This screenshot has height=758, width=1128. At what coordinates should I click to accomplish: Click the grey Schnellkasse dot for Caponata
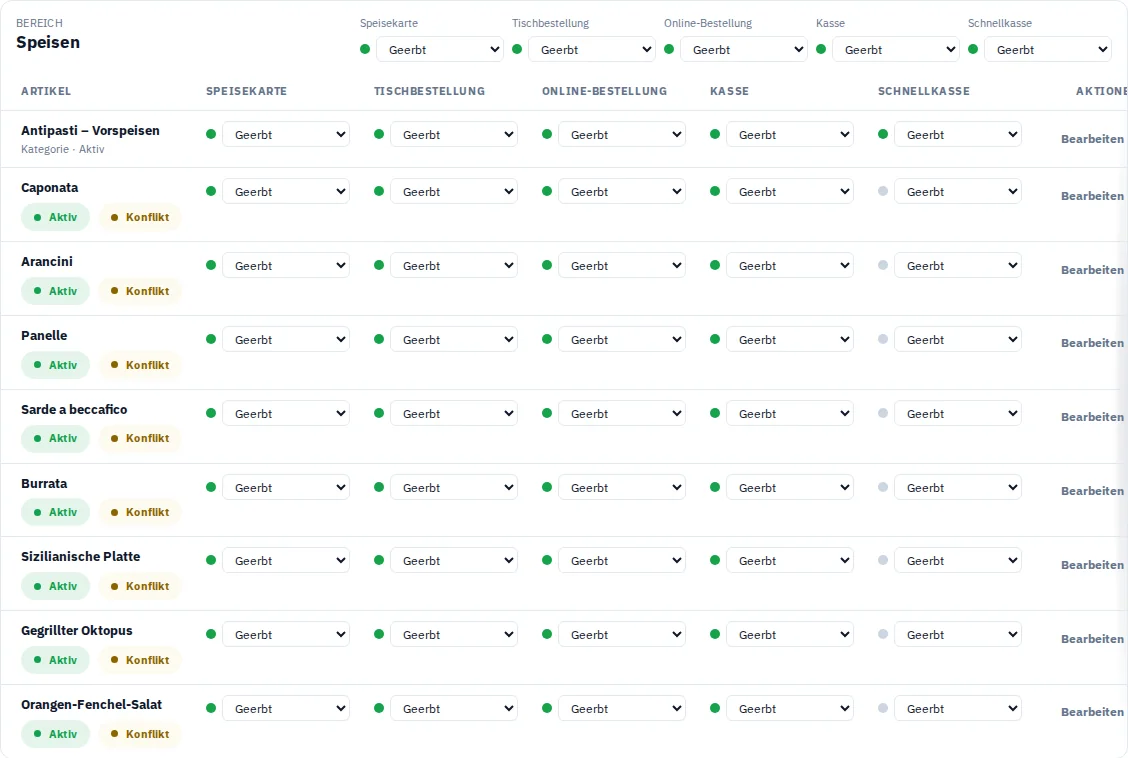tap(883, 191)
